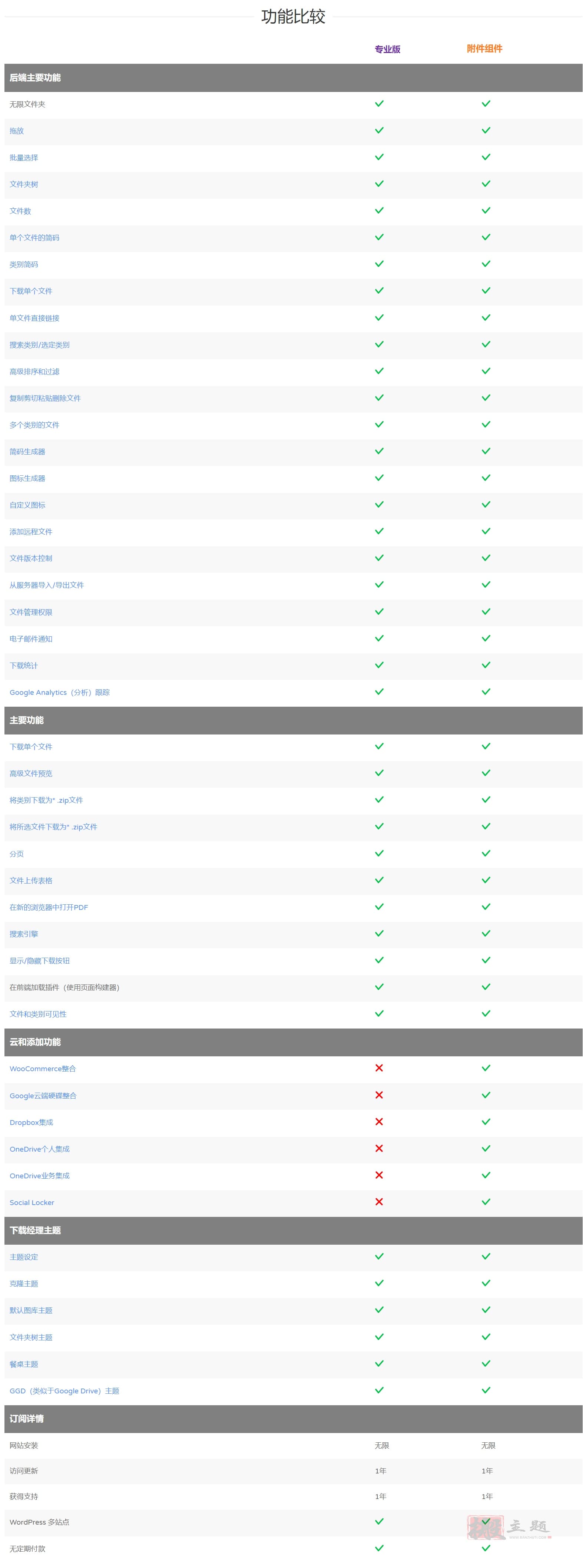Click 无限 under 专业版 for 网站安装

point(382,1445)
